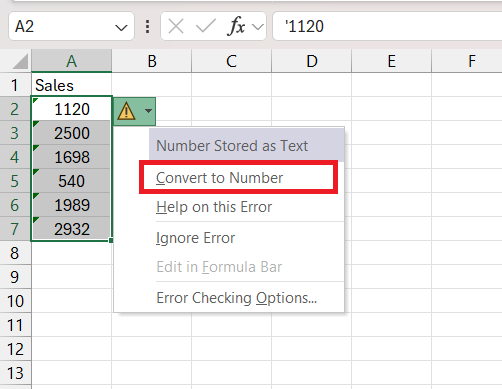Select row 4 header

(15, 157)
